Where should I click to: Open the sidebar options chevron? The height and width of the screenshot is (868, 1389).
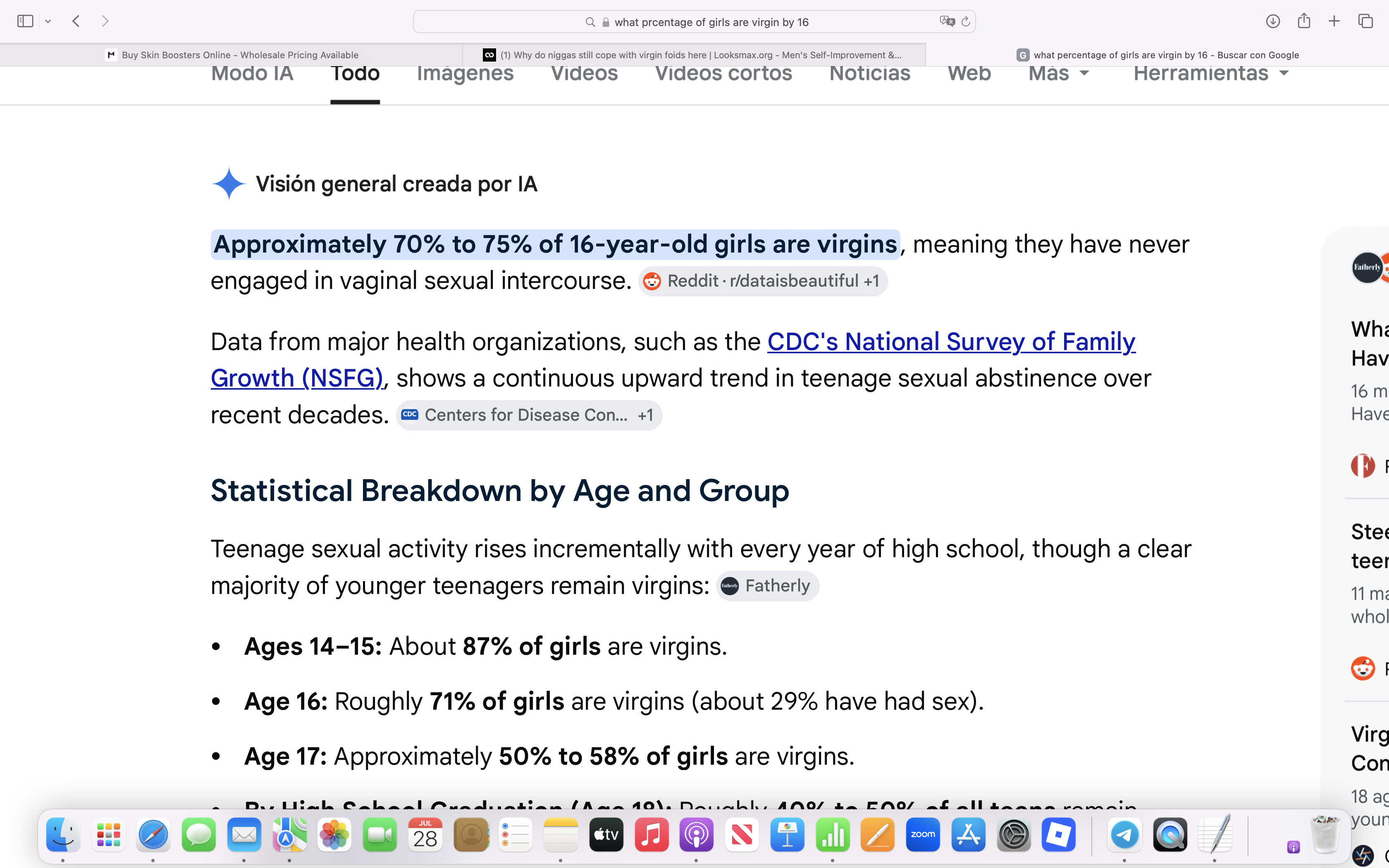click(48, 22)
